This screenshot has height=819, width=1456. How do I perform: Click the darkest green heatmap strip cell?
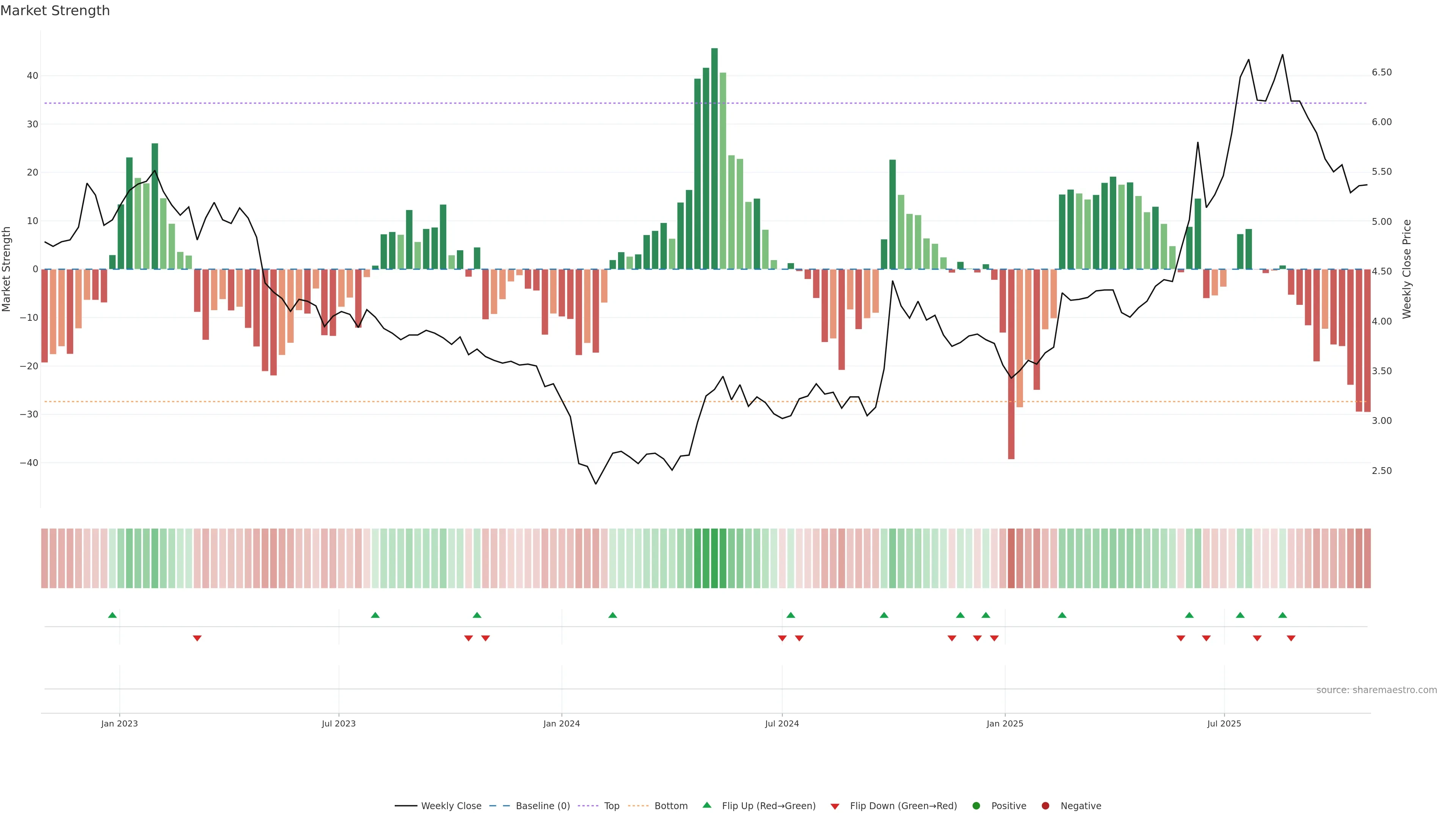click(714, 559)
